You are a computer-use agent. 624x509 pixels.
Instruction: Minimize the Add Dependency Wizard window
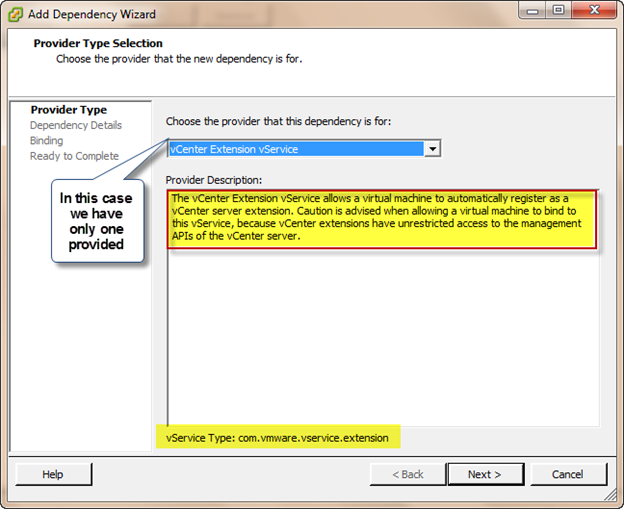(532, 11)
